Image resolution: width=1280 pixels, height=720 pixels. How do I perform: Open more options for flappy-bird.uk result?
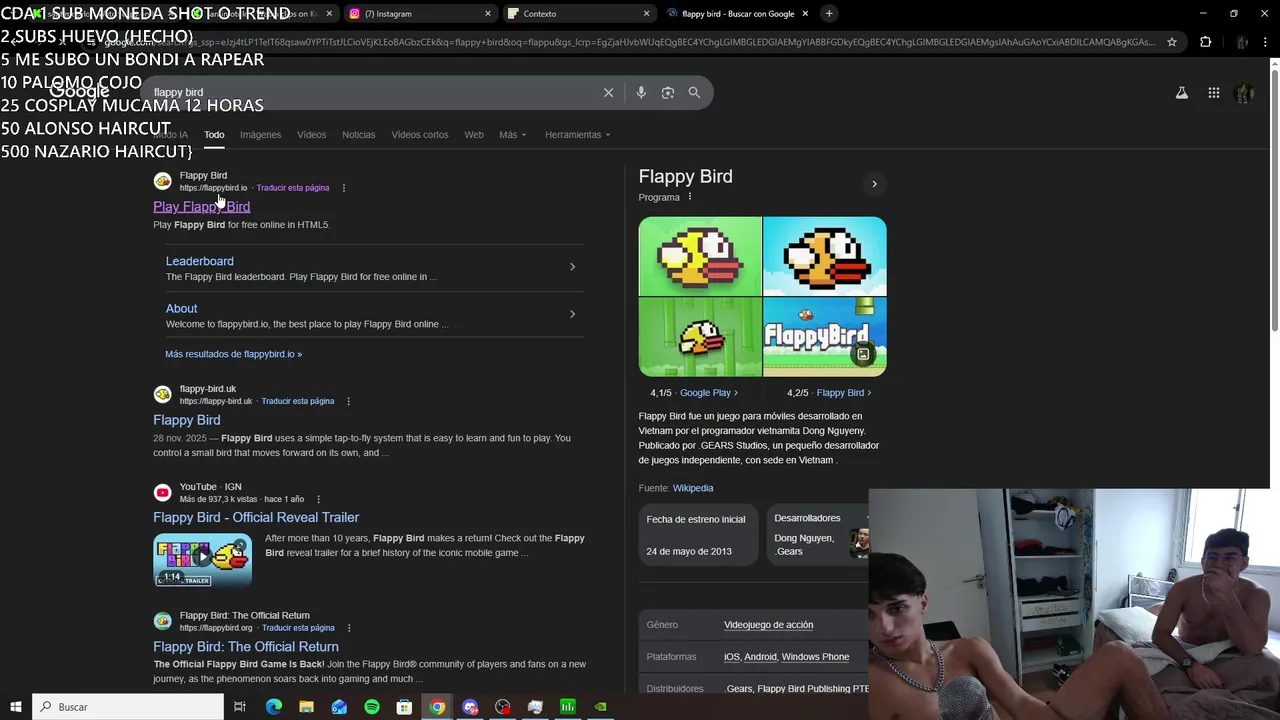[x=348, y=401]
